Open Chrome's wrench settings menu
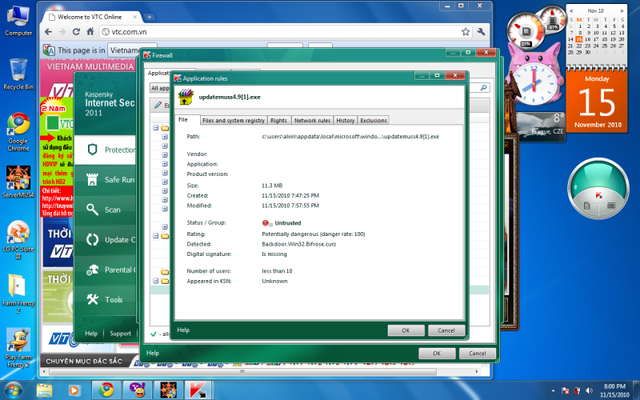Screen dimensions: 640x400 click(481, 32)
